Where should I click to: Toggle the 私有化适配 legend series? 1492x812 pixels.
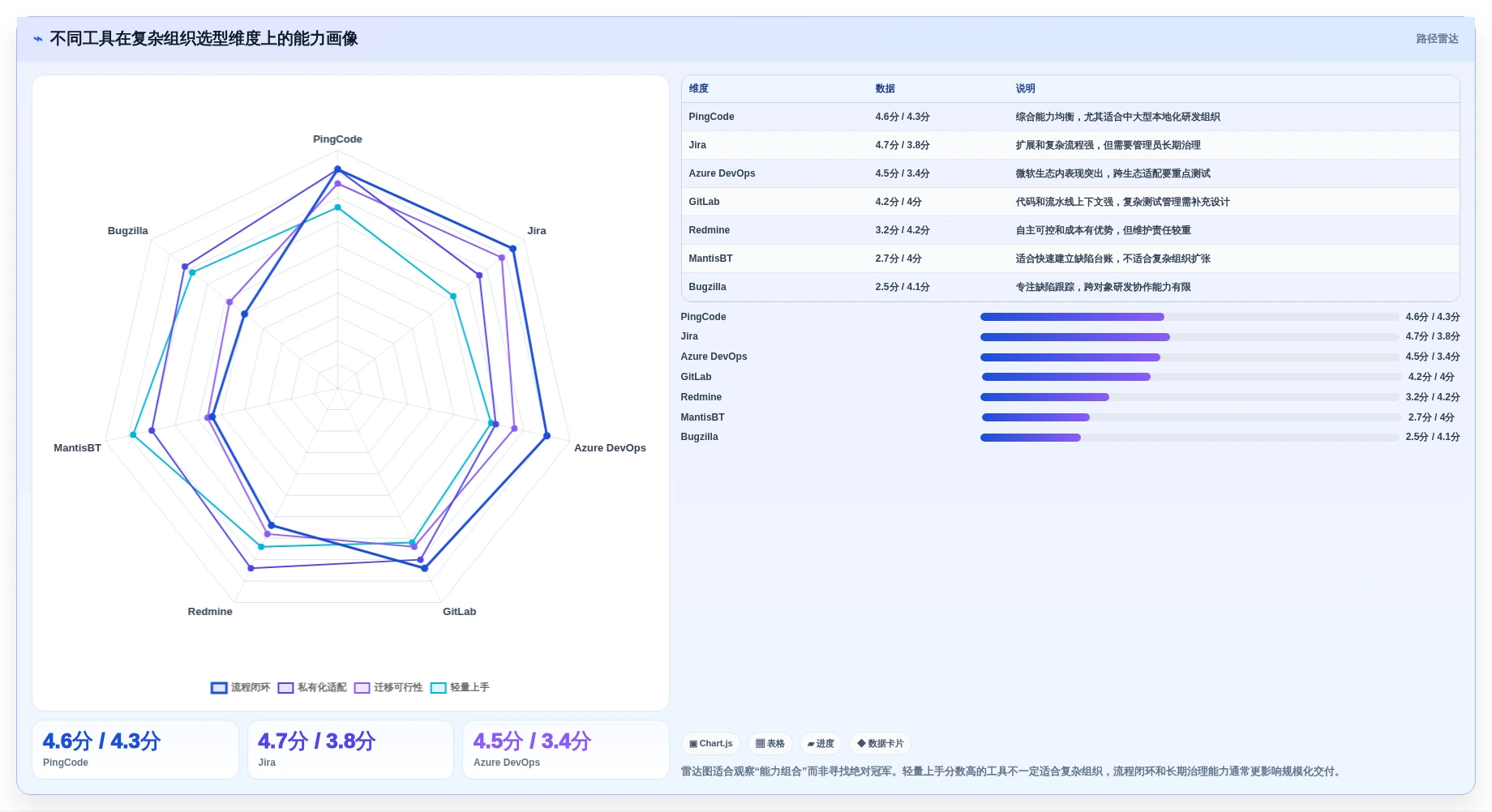click(x=311, y=687)
